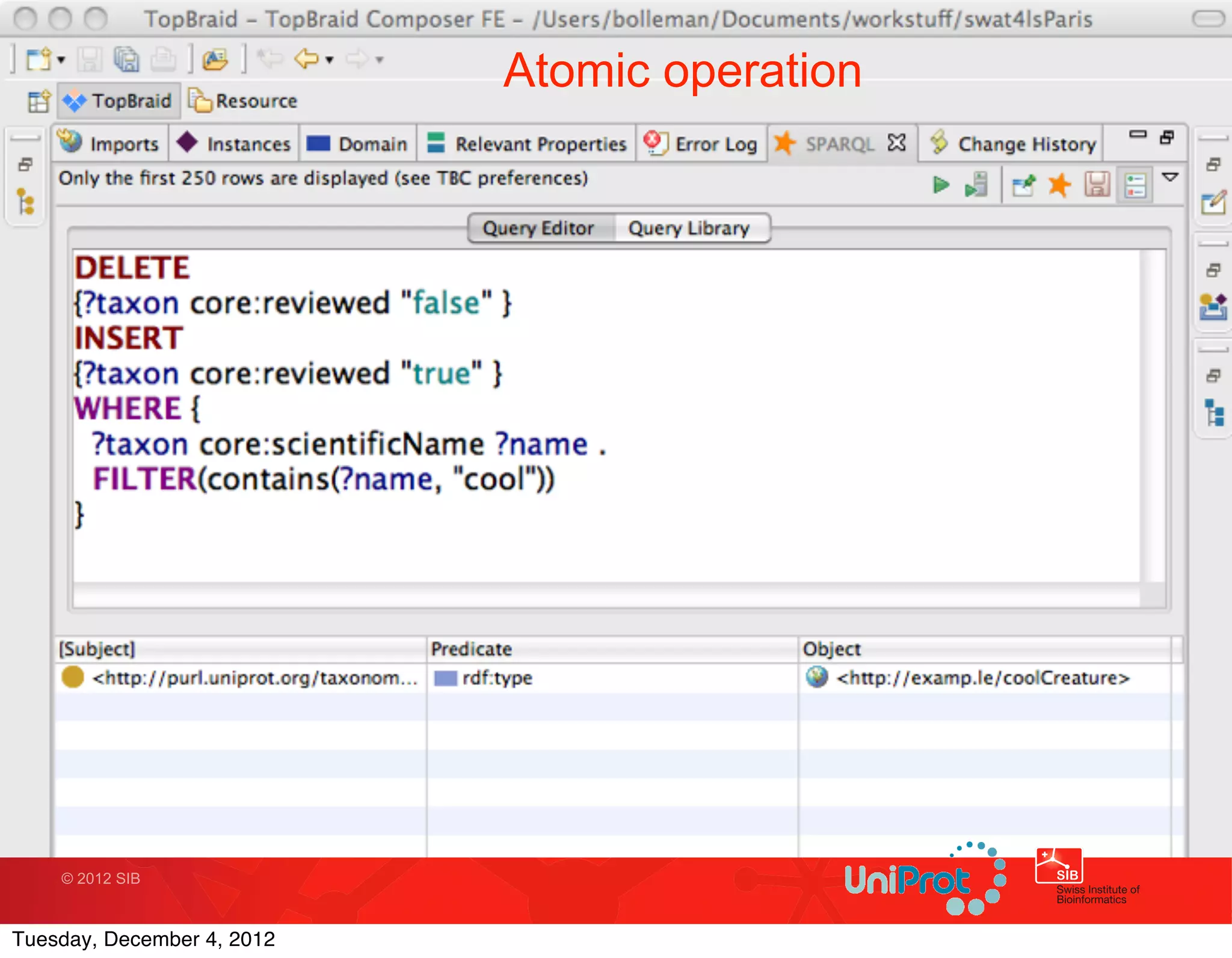Screen dimensions: 1232x958
Task: Switch to the Resource perspective
Action: (244, 100)
